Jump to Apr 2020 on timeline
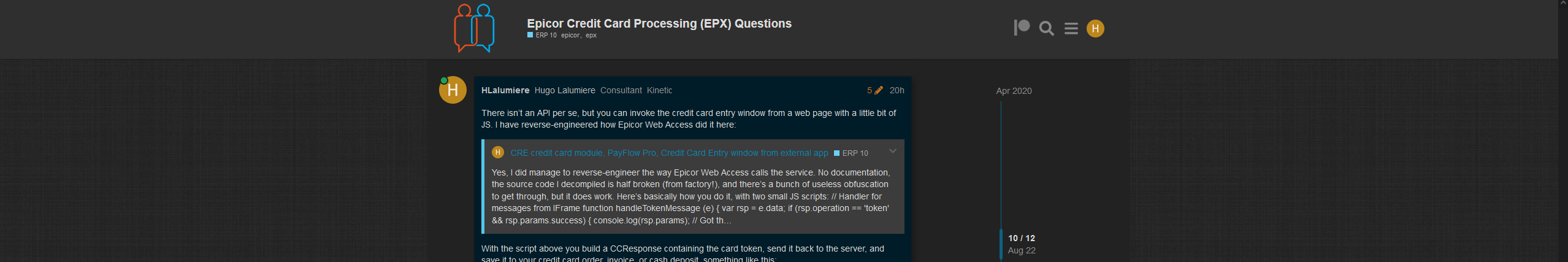 pyautogui.click(x=1014, y=91)
